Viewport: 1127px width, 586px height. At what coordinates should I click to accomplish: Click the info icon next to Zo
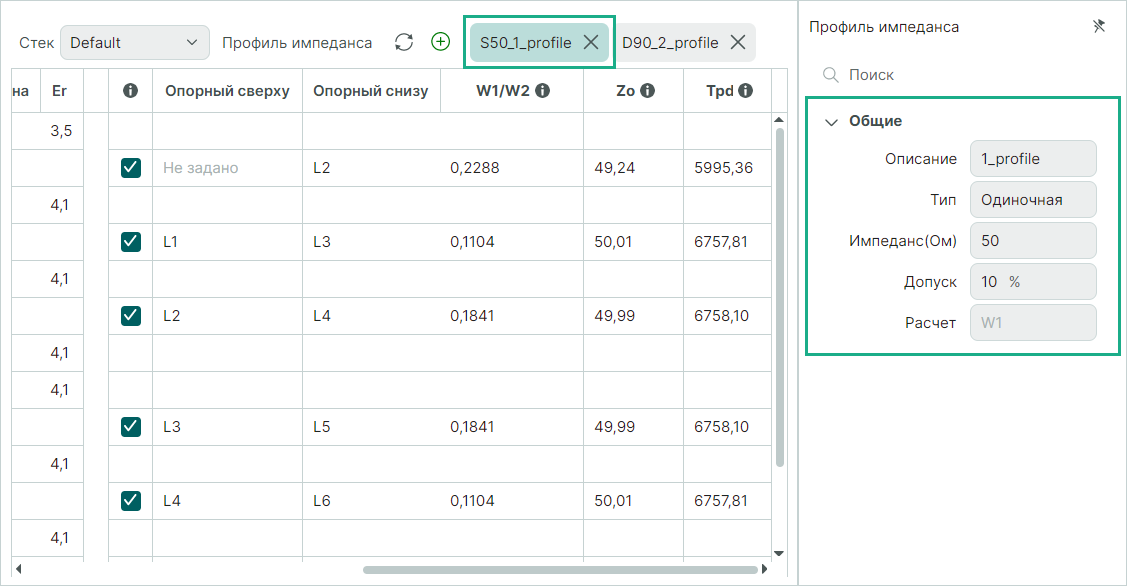tap(648, 91)
